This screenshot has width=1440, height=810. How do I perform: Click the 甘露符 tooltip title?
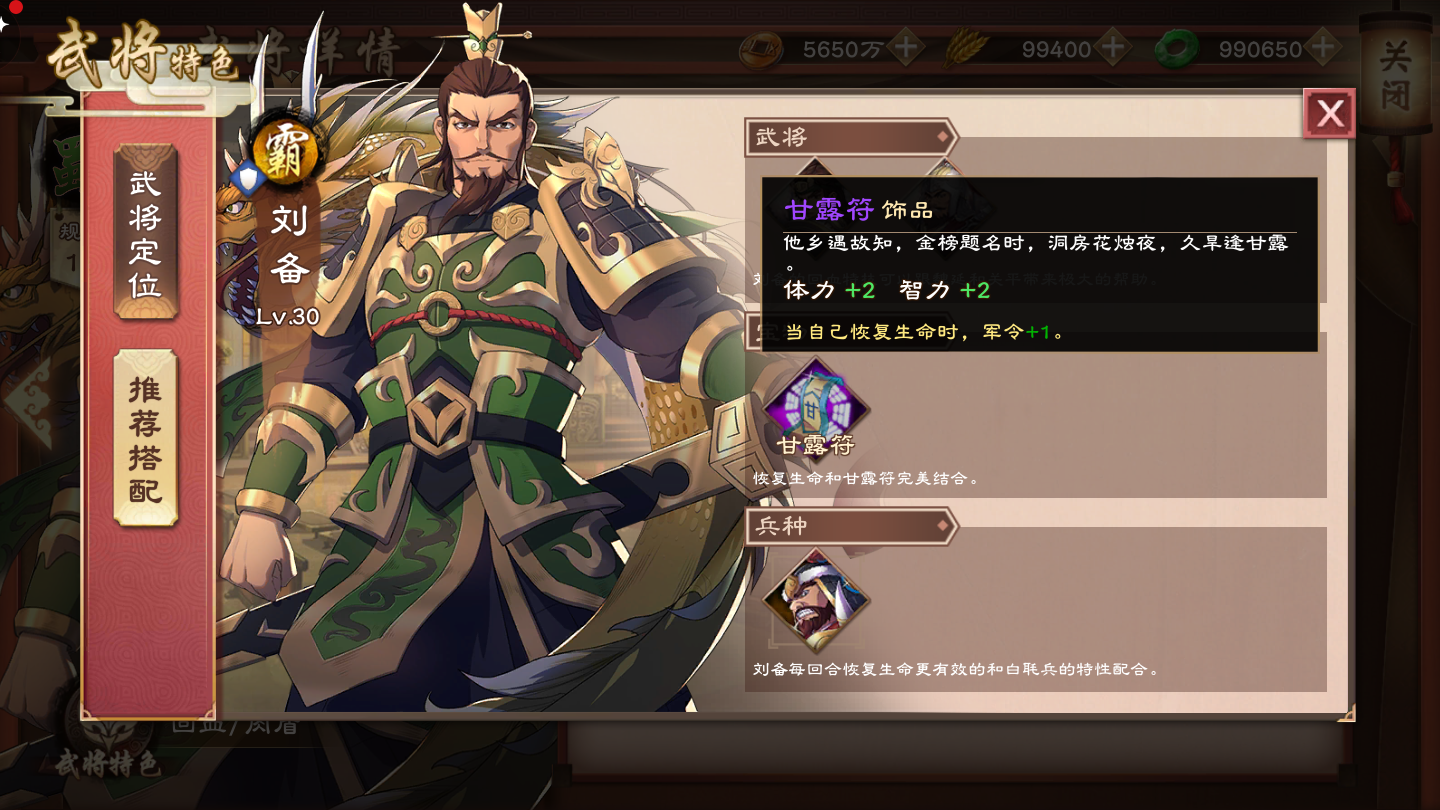(829, 209)
